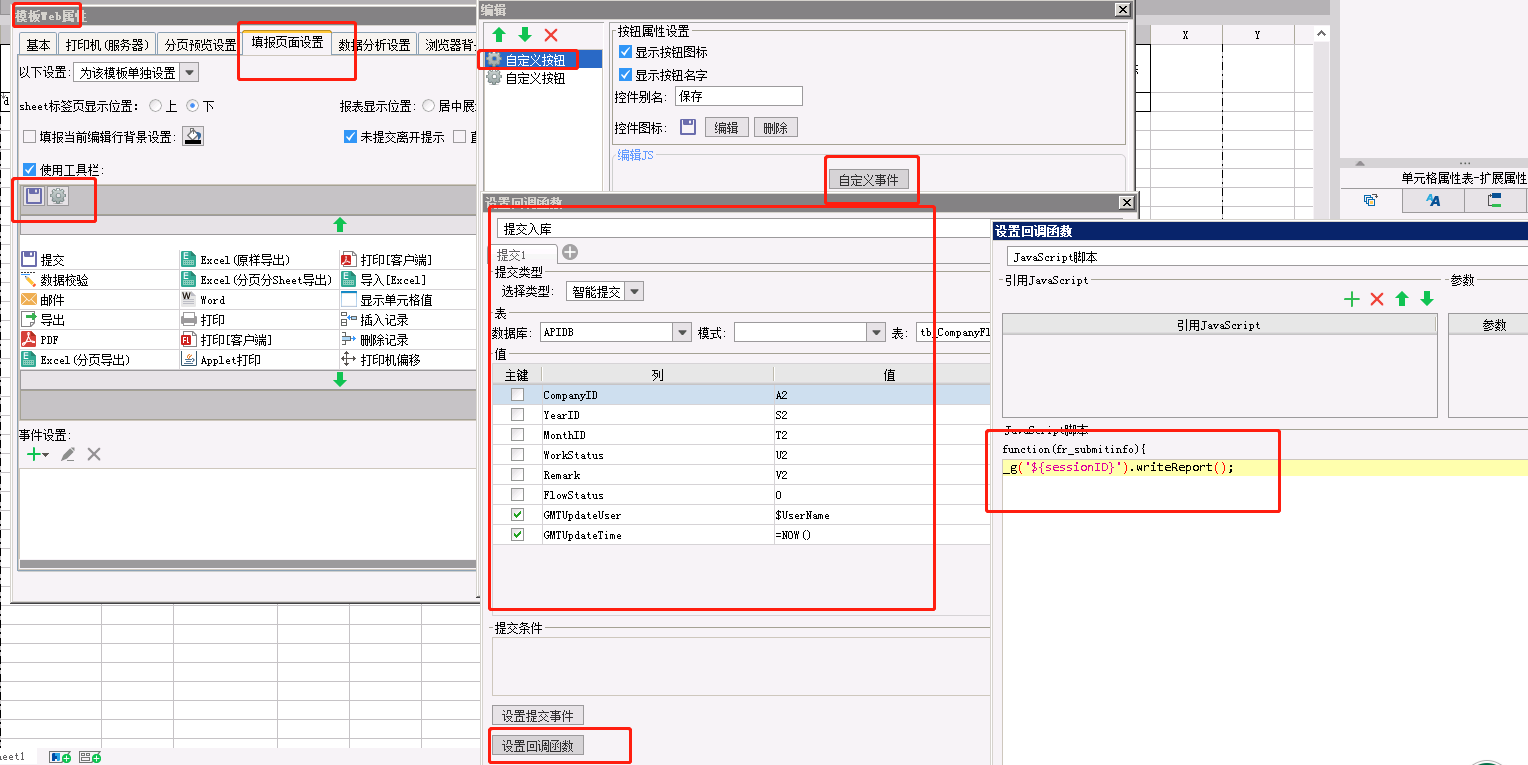Image resolution: width=1528 pixels, height=765 pixels.
Task: Add the 导入[Excel] import tool
Action: (x=383, y=280)
